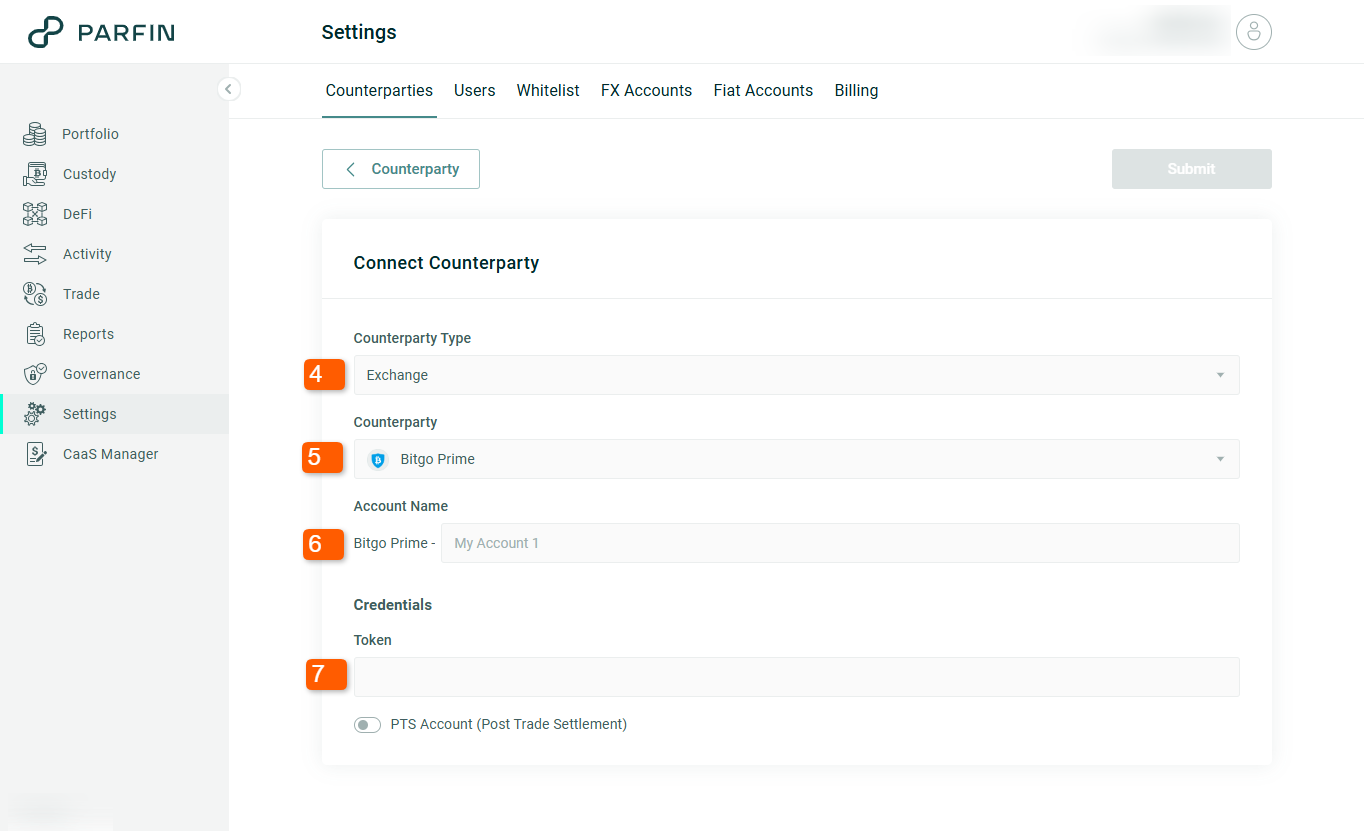The height and width of the screenshot is (831, 1364).
Task: Open the Portfolio coins icon
Action: pos(35,134)
